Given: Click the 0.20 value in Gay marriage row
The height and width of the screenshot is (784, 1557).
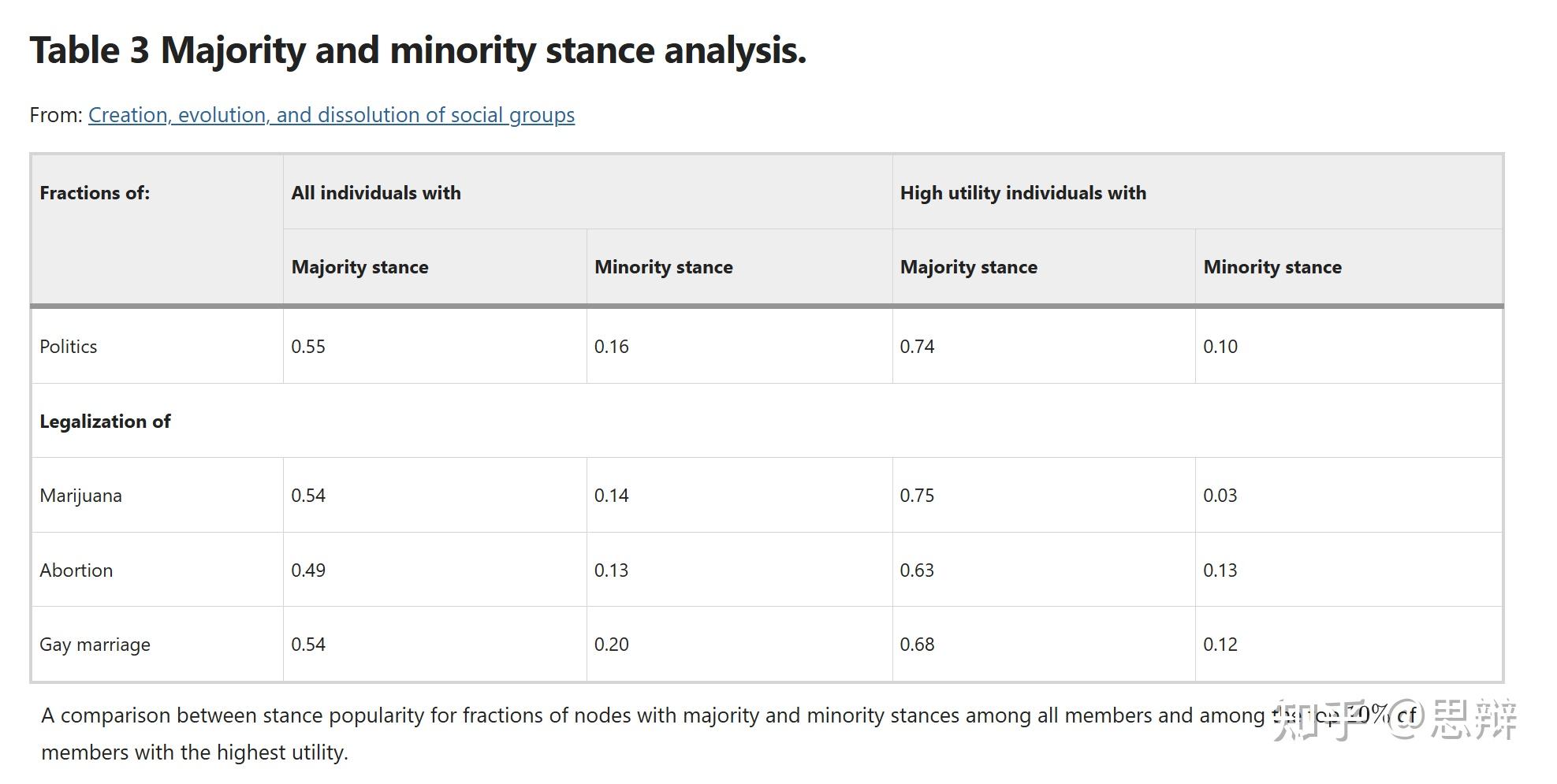Looking at the screenshot, I should point(612,645).
